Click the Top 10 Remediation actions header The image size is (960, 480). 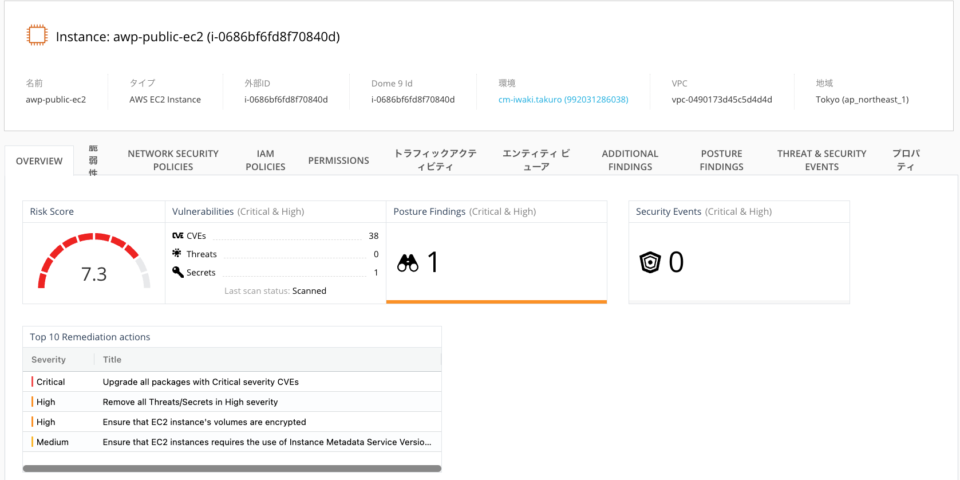click(x=232, y=337)
